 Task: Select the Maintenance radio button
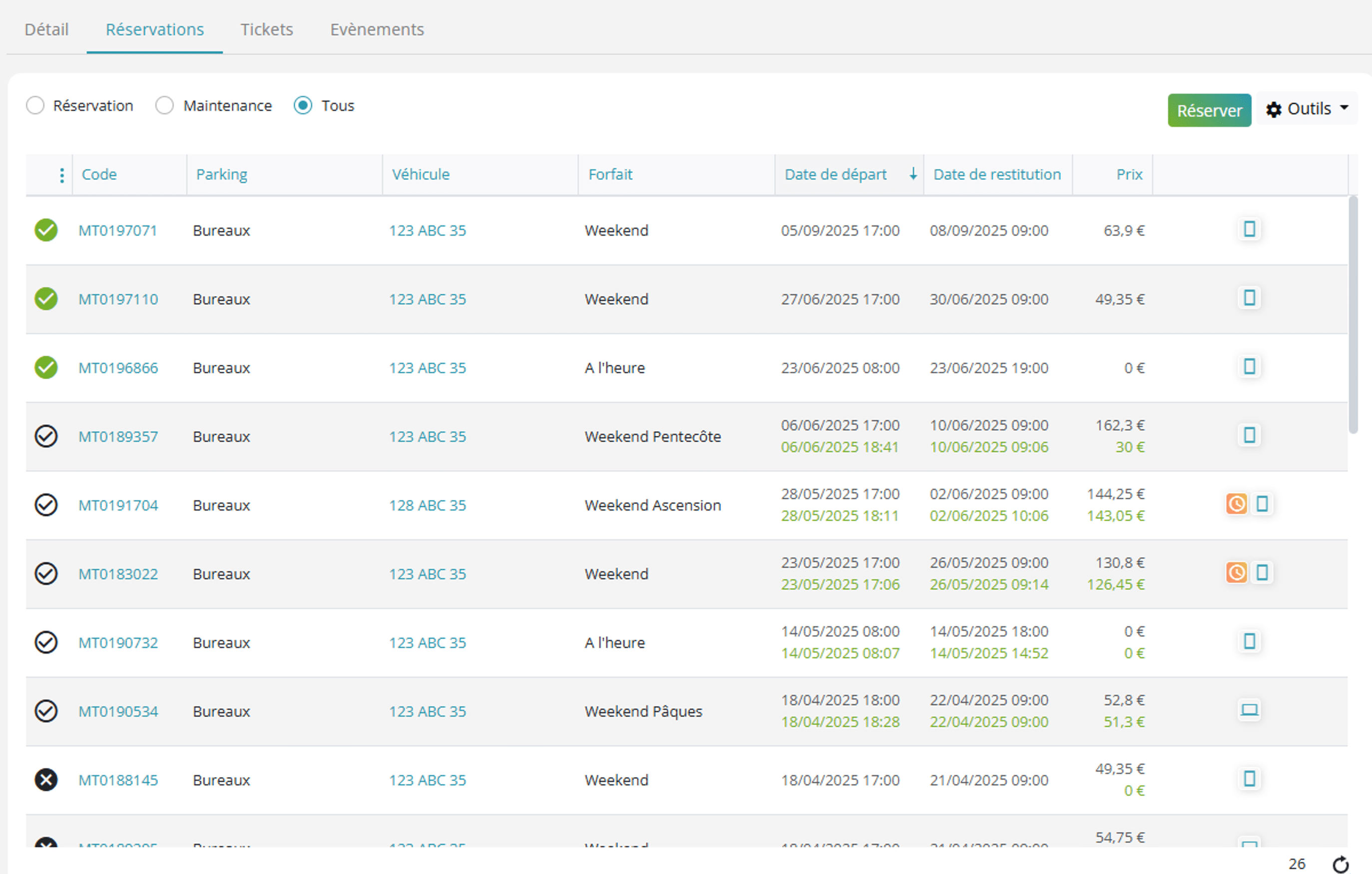tap(165, 105)
